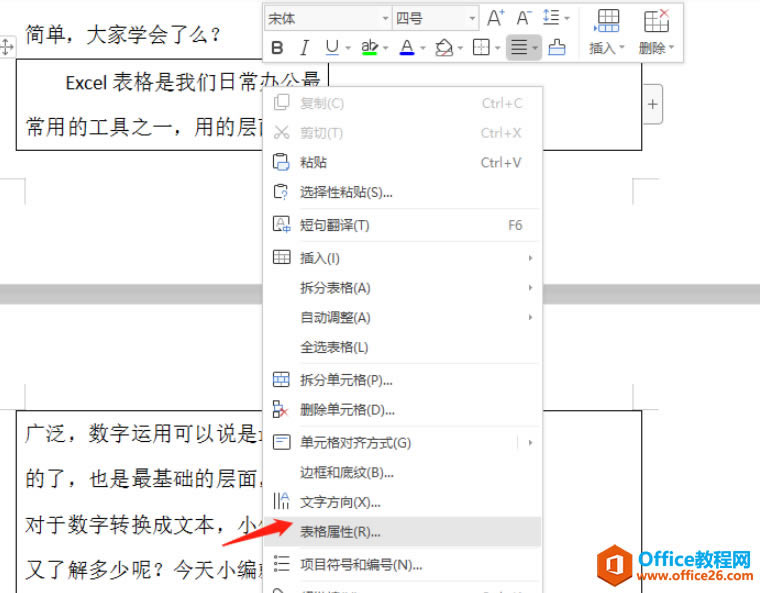The image size is (760, 593).
Task: Click the 插入 table insert icon
Action: (x=607, y=21)
